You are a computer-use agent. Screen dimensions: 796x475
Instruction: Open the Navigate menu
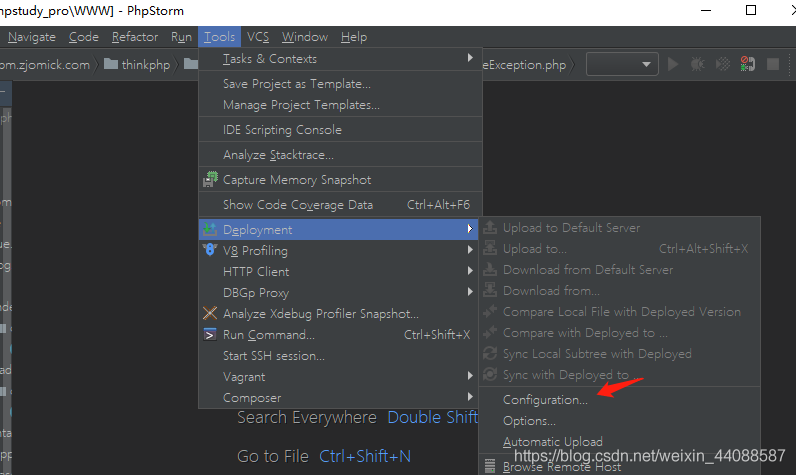click(31, 37)
